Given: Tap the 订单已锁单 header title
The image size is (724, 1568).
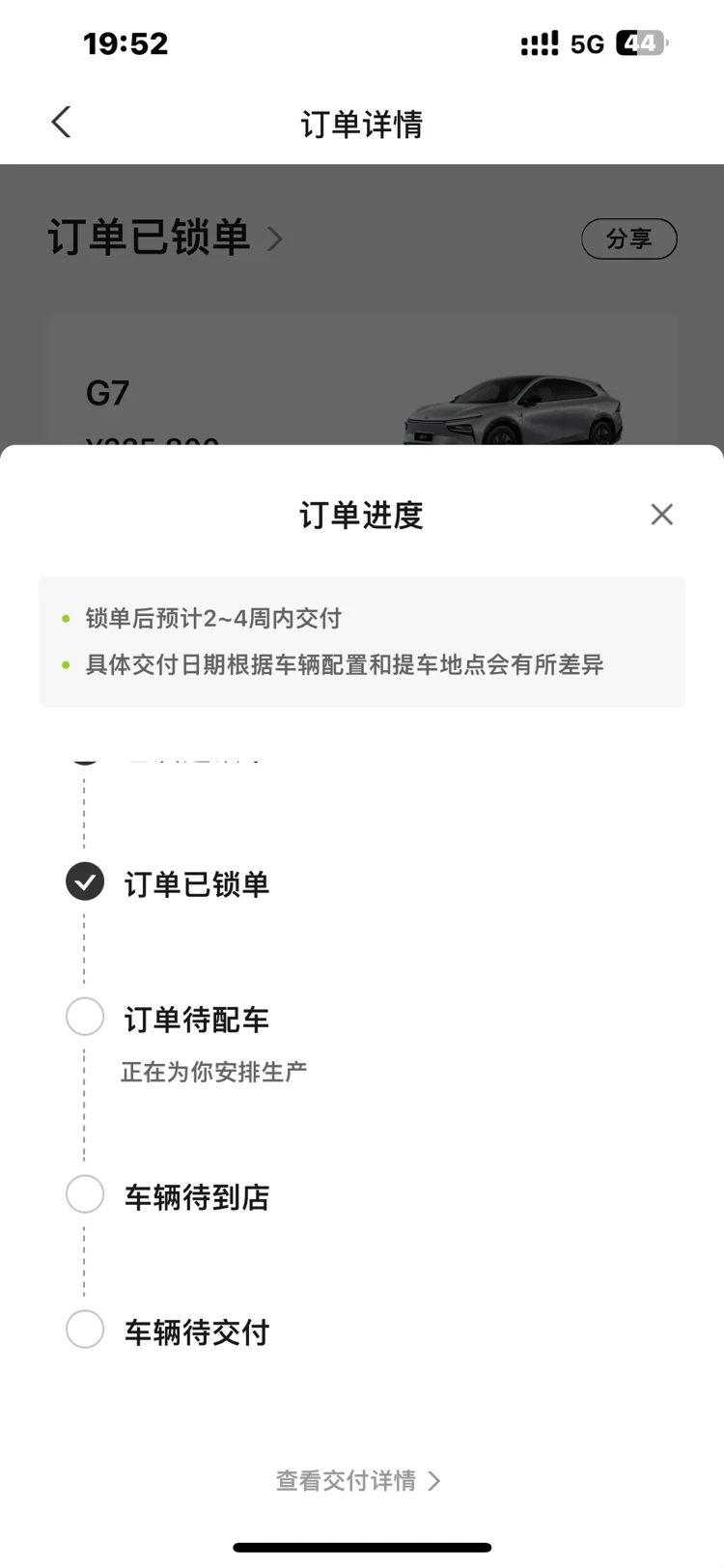Looking at the screenshot, I should [x=150, y=238].
